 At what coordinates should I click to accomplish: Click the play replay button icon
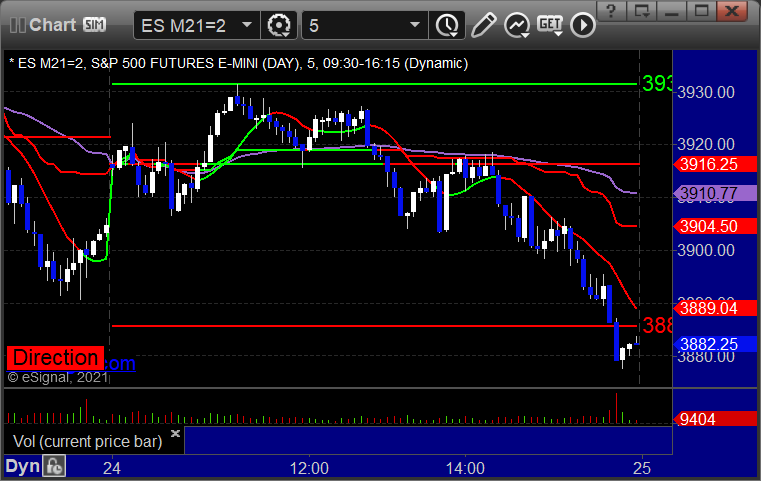point(582,25)
